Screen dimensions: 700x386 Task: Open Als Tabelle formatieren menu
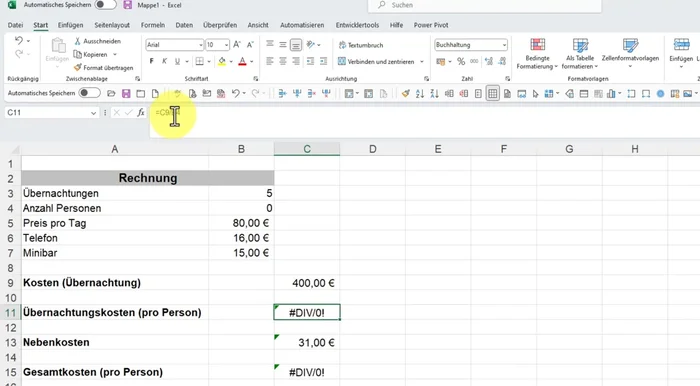(579, 54)
